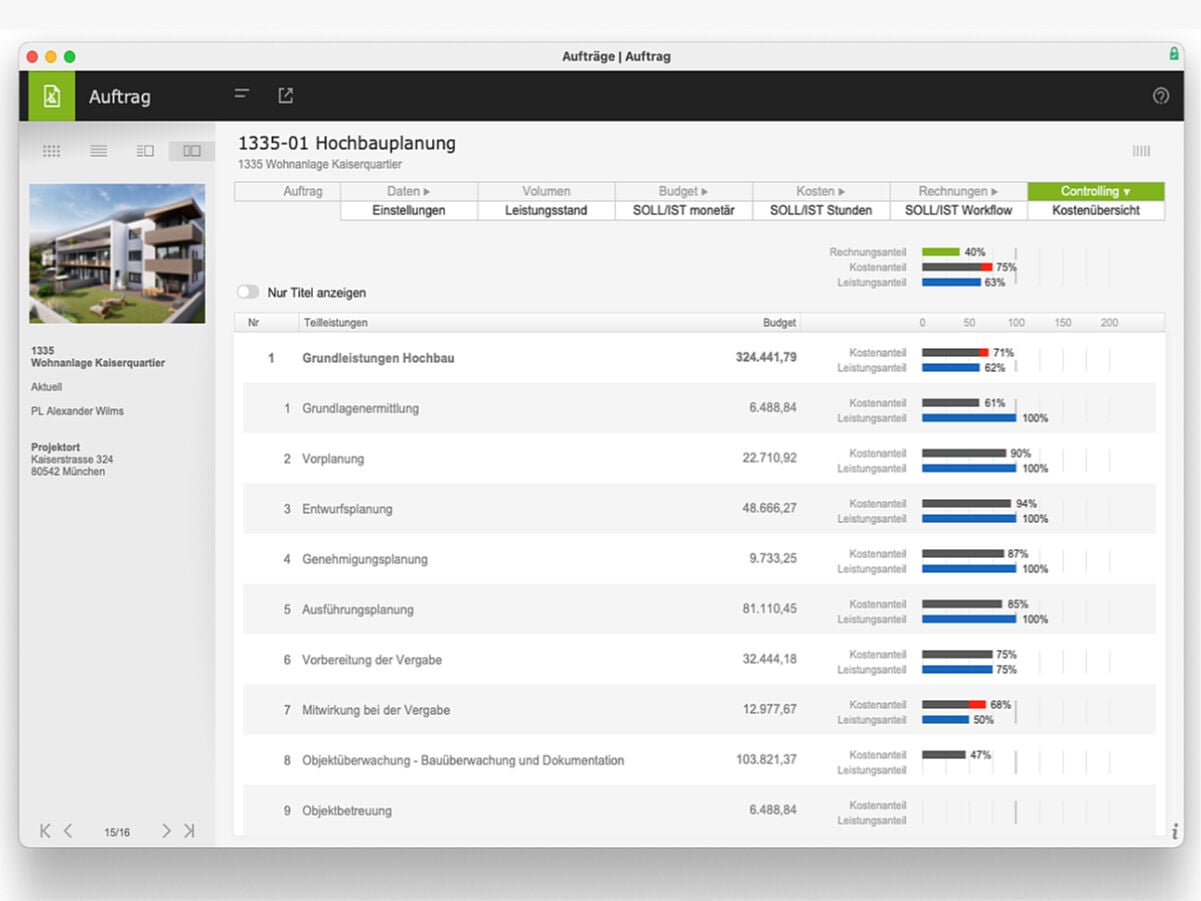The width and height of the screenshot is (1201, 901).
Task: Expand the Controlling dropdown tab
Action: point(1096,191)
